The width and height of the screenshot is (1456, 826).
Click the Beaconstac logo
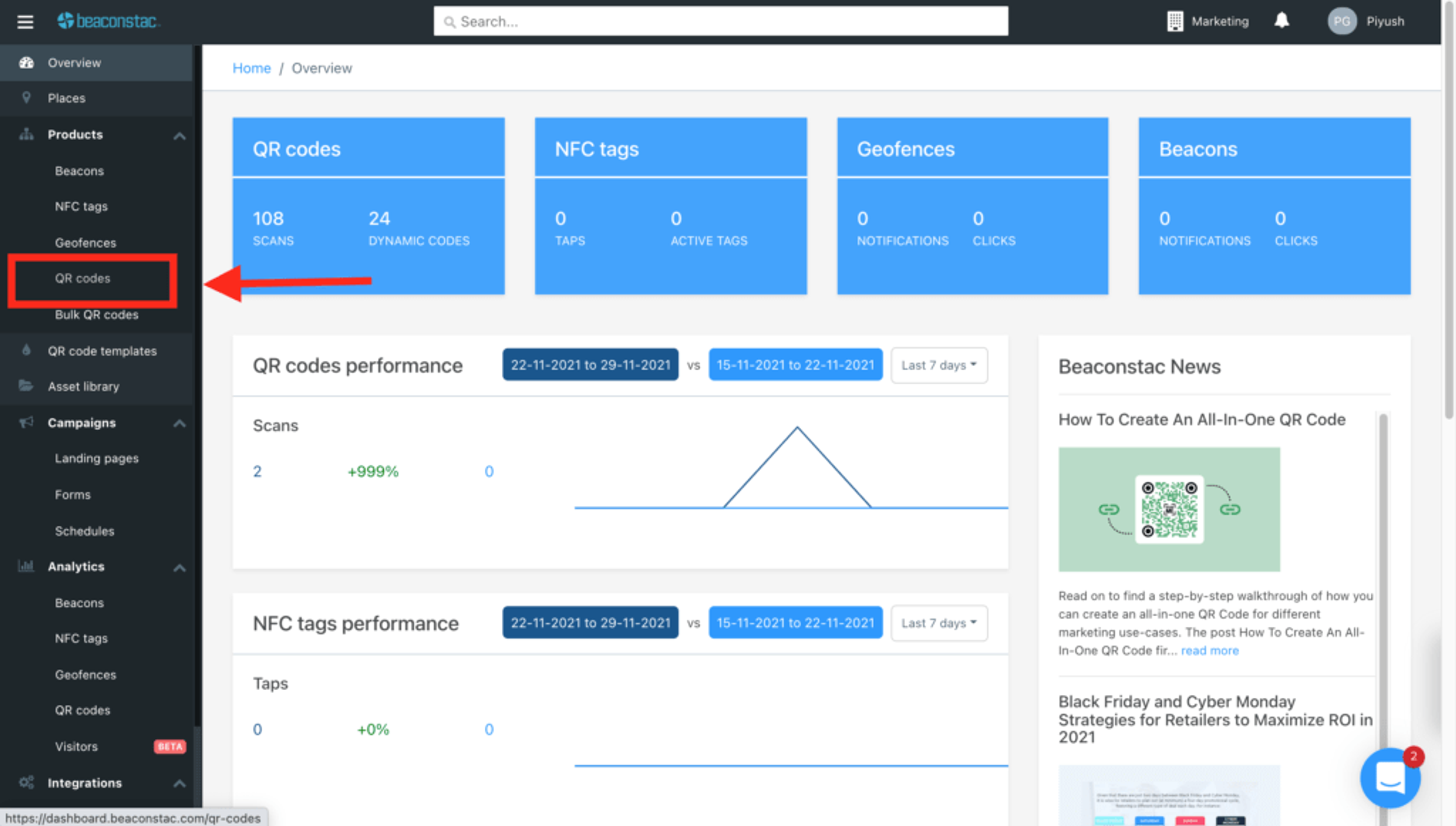pos(108,21)
